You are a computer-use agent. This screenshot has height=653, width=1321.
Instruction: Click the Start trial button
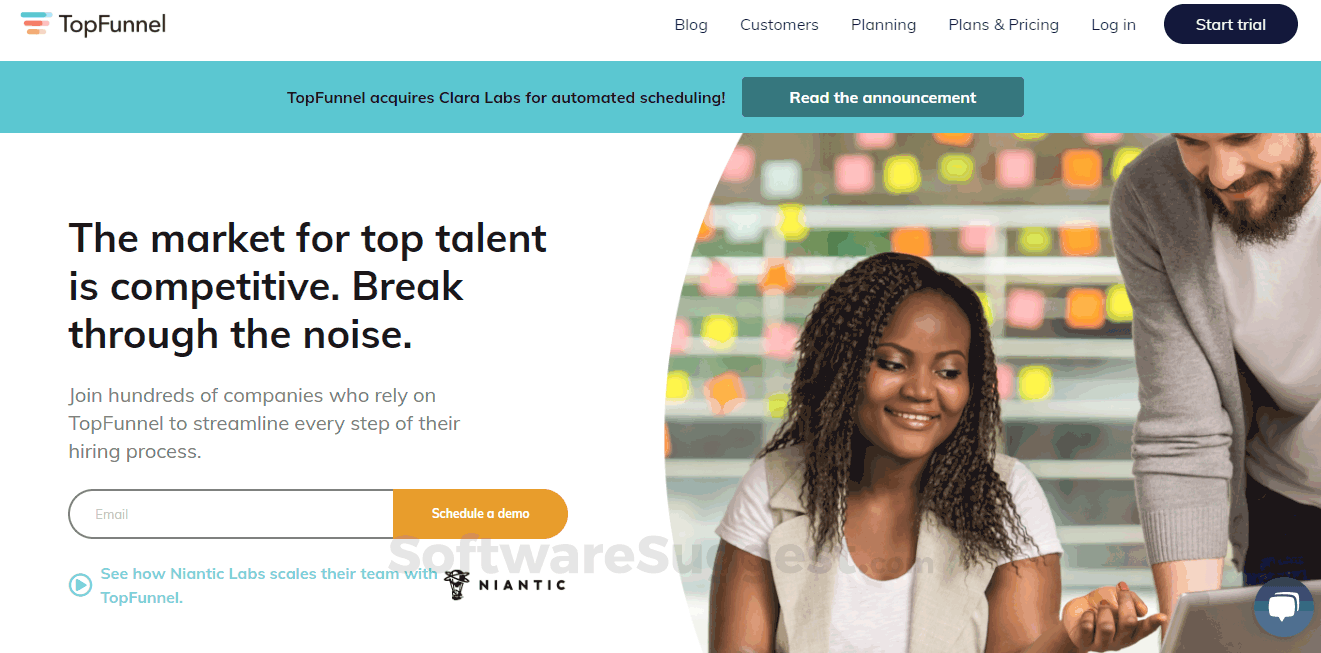click(1230, 24)
